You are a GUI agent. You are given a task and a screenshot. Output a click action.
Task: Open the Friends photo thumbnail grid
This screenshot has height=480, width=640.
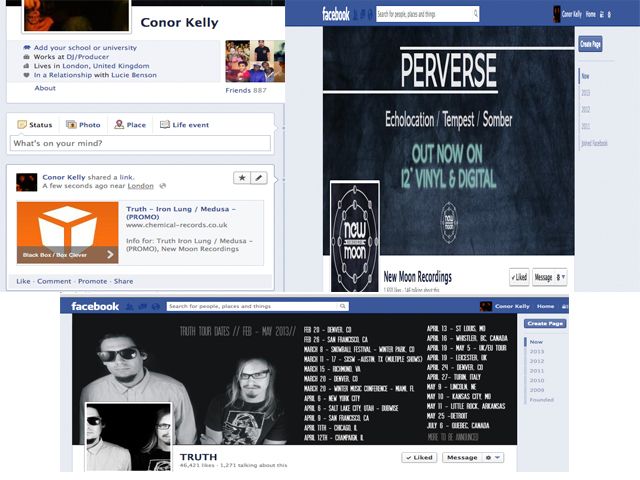[x=255, y=61]
